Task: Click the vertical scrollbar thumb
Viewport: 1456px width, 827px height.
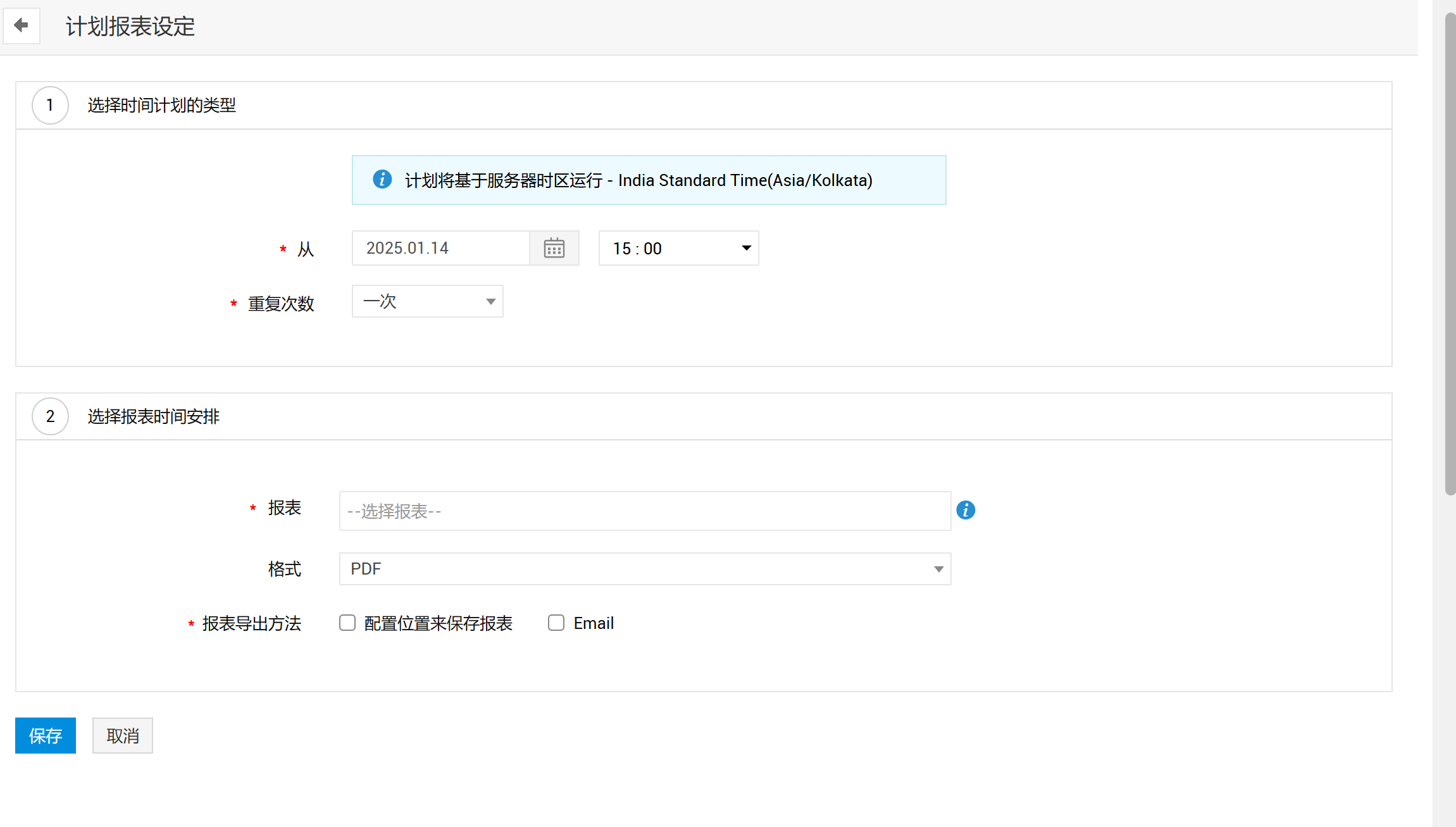Action: [x=1450, y=253]
